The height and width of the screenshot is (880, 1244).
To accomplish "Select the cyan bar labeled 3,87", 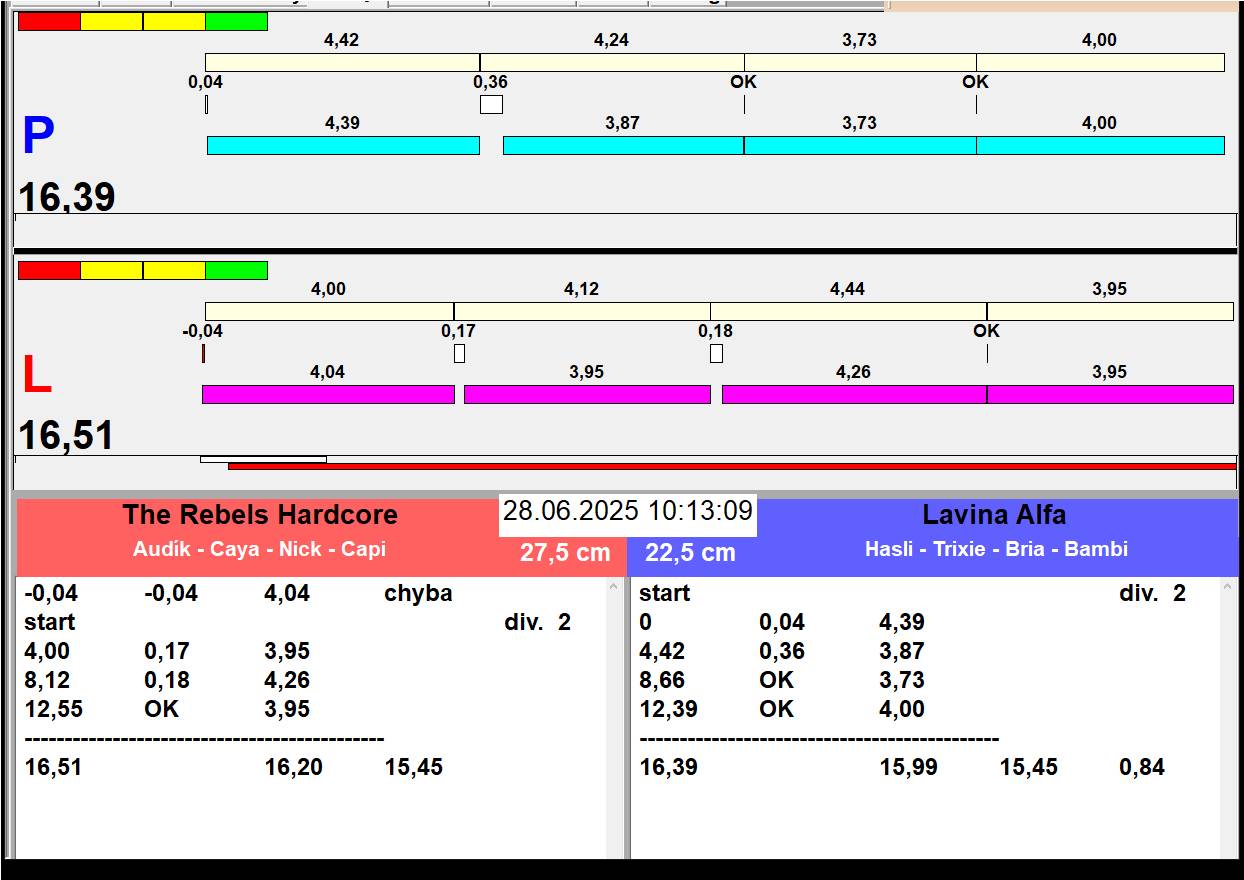I will [x=623, y=146].
